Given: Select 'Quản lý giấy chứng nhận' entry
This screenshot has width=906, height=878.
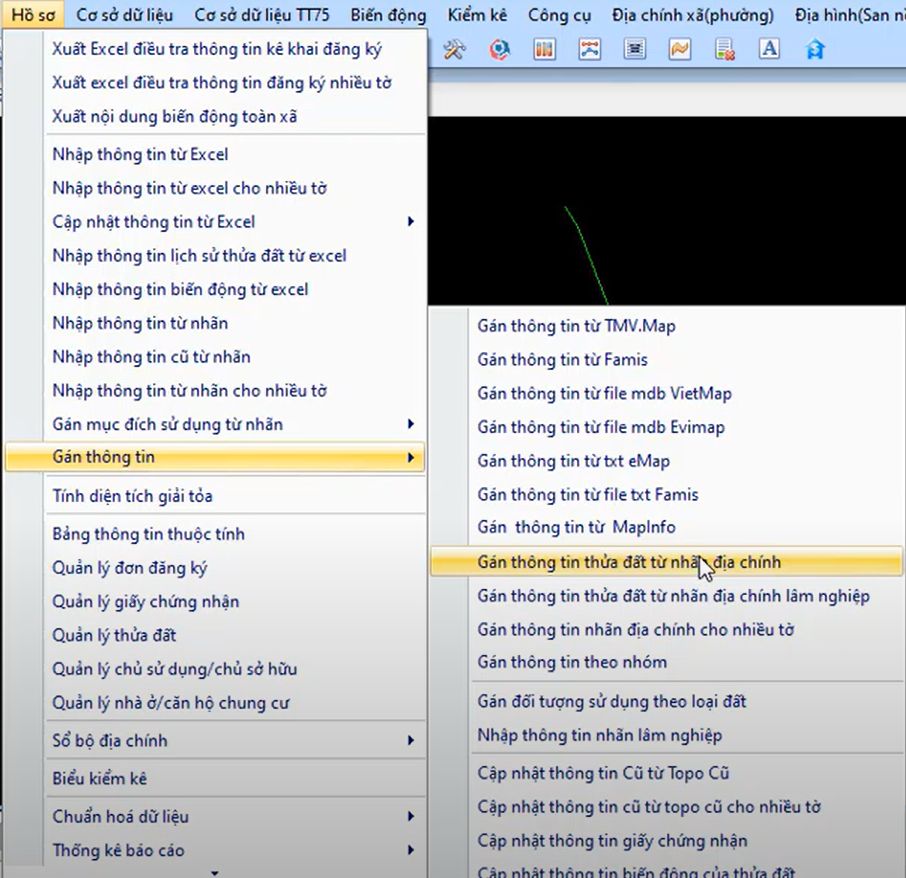Looking at the screenshot, I should point(146,602).
